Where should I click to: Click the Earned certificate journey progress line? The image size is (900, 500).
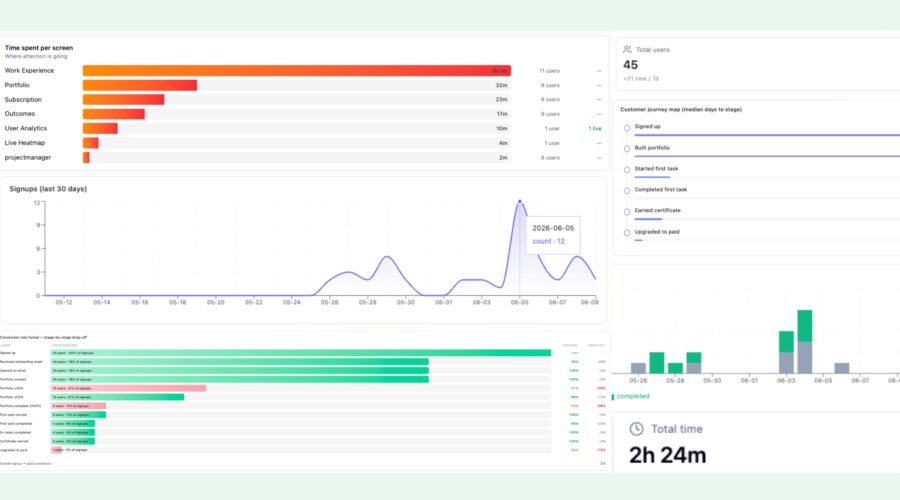pos(648,219)
